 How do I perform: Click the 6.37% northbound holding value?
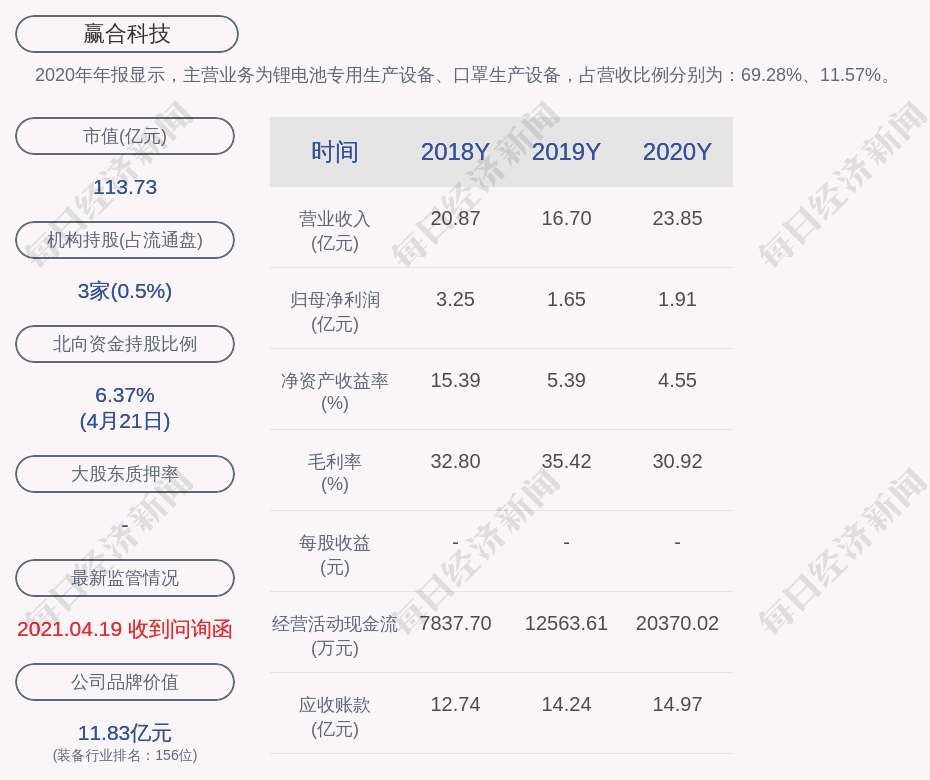[125, 395]
